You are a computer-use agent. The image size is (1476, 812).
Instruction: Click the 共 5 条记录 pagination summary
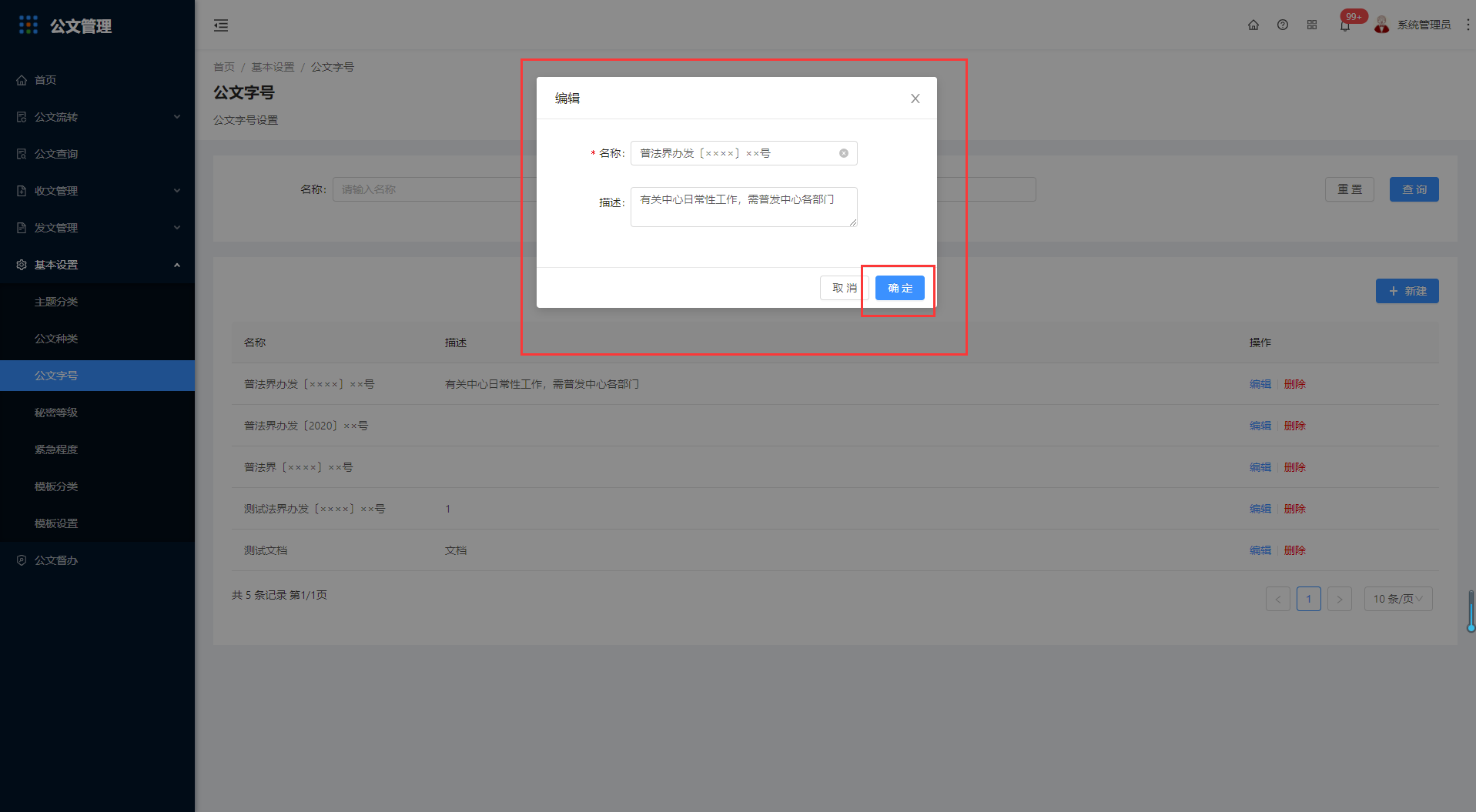279,595
